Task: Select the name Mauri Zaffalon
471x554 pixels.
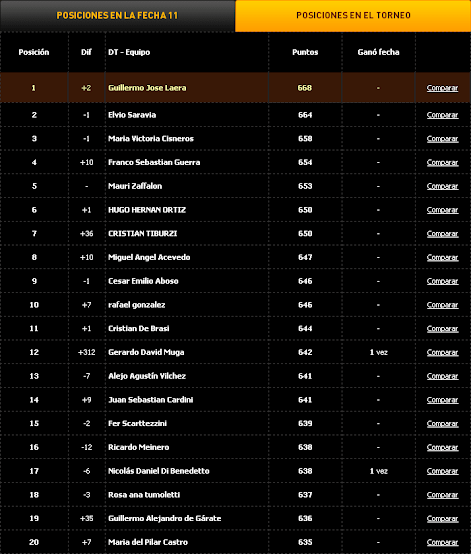Action: point(135,186)
